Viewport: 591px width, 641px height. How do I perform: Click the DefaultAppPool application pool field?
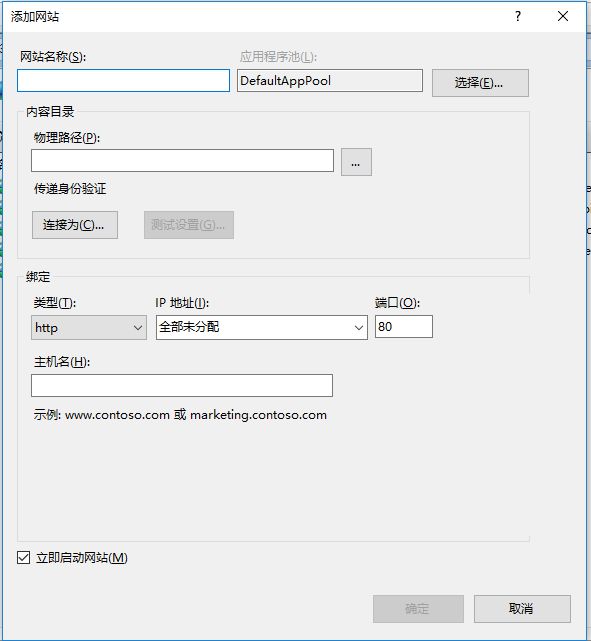[330, 80]
